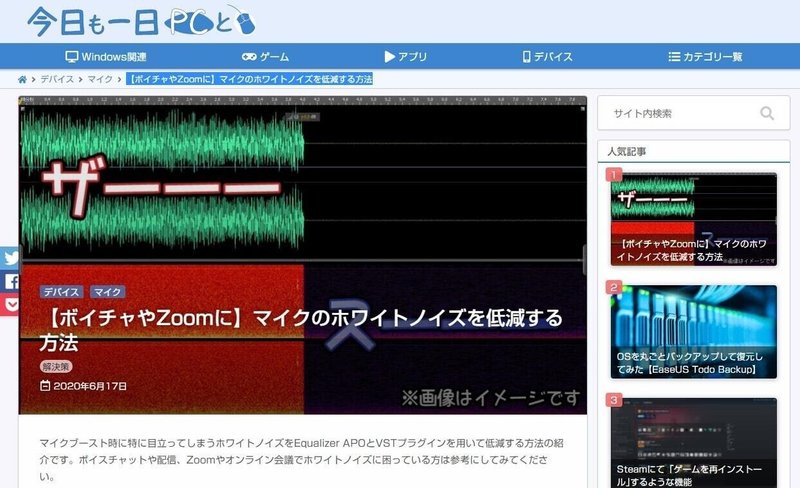
Task: Open popular article 3 about Steam reinstall
Action: [x=693, y=443]
